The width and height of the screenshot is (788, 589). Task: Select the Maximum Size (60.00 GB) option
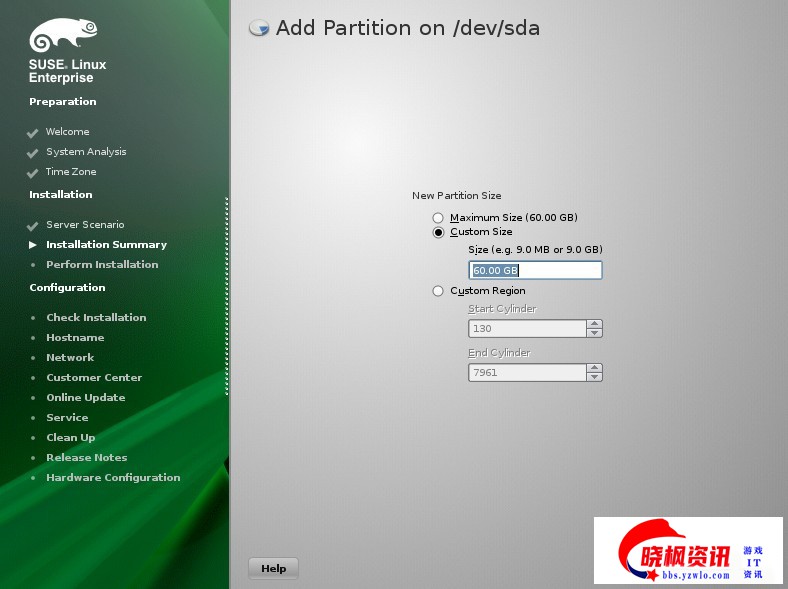[x=438, y=218]
